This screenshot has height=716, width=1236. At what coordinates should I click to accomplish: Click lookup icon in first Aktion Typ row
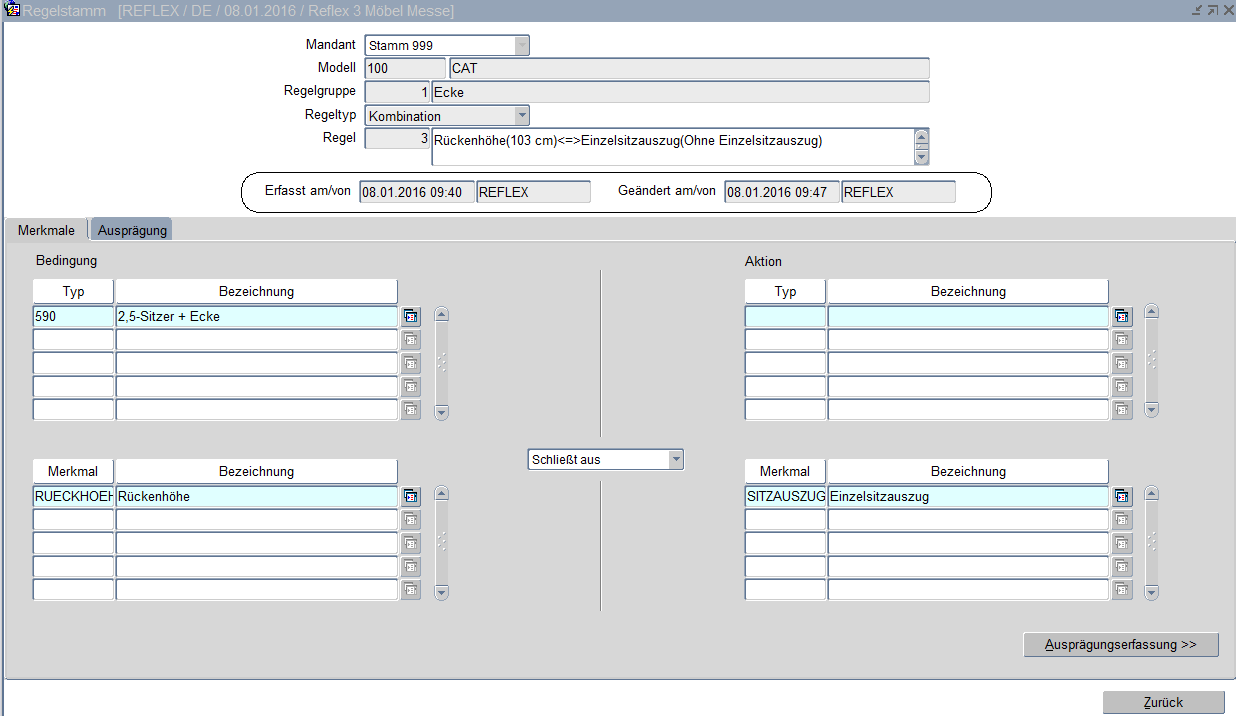[1123, 316]
